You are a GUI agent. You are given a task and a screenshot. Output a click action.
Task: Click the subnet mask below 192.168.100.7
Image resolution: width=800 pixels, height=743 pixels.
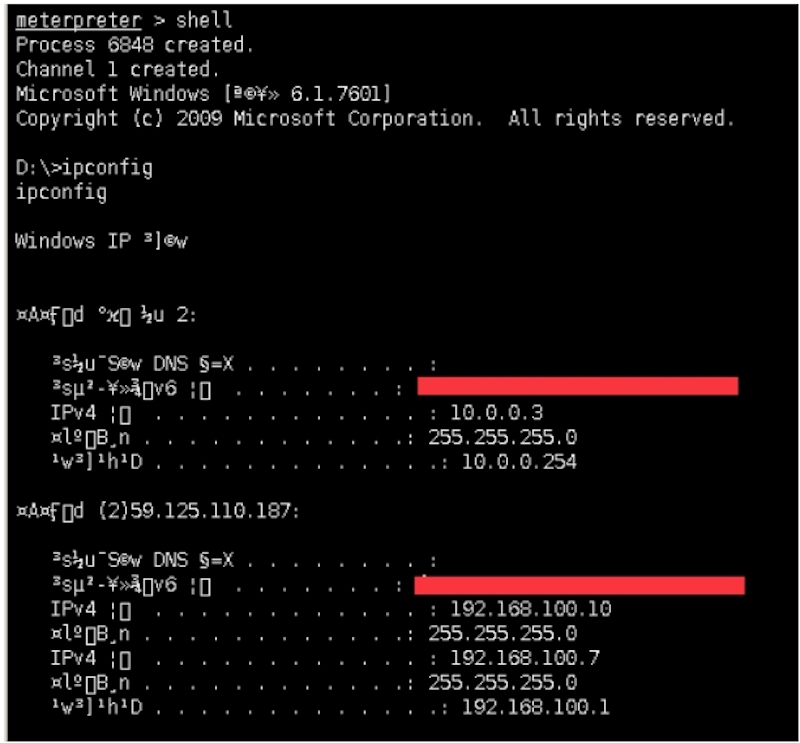[502, 684]
